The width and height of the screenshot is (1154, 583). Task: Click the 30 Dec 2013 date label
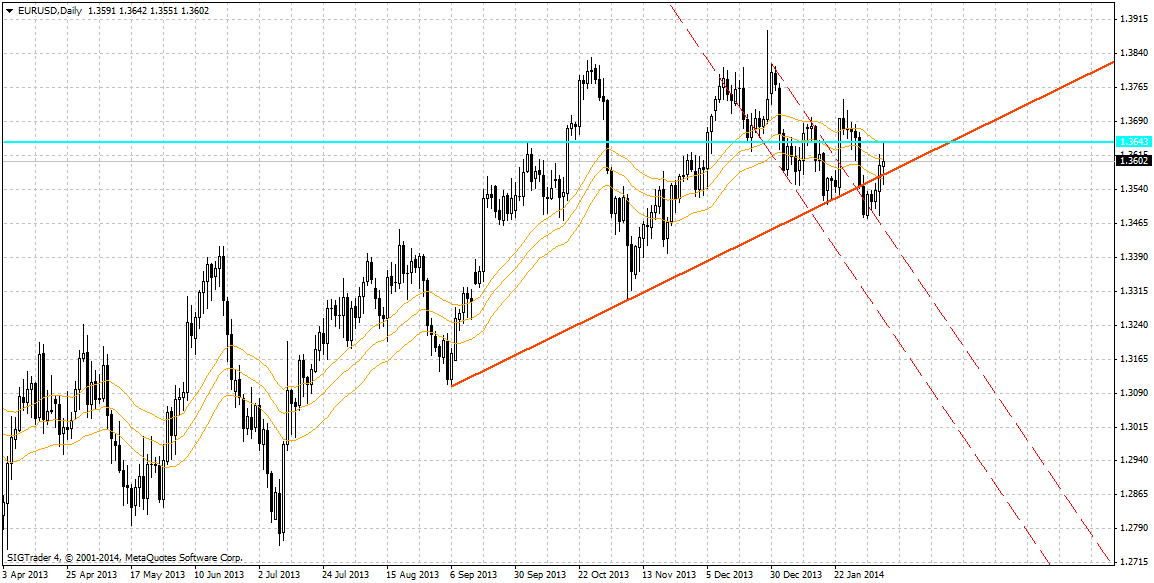click(796, 574)
